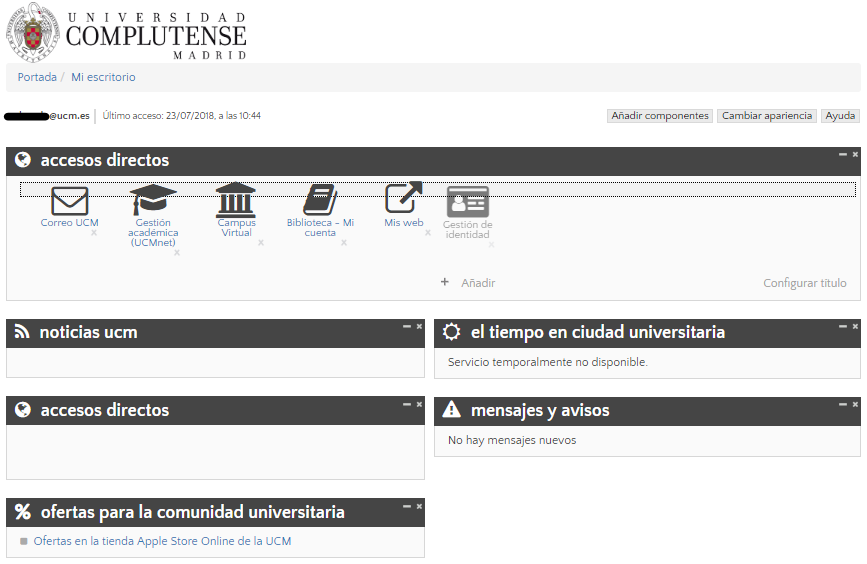Viewport: 867px width, 564px height.
Task: Click 'No hay mensajes nuevos' text
Action: pos(512,440)
